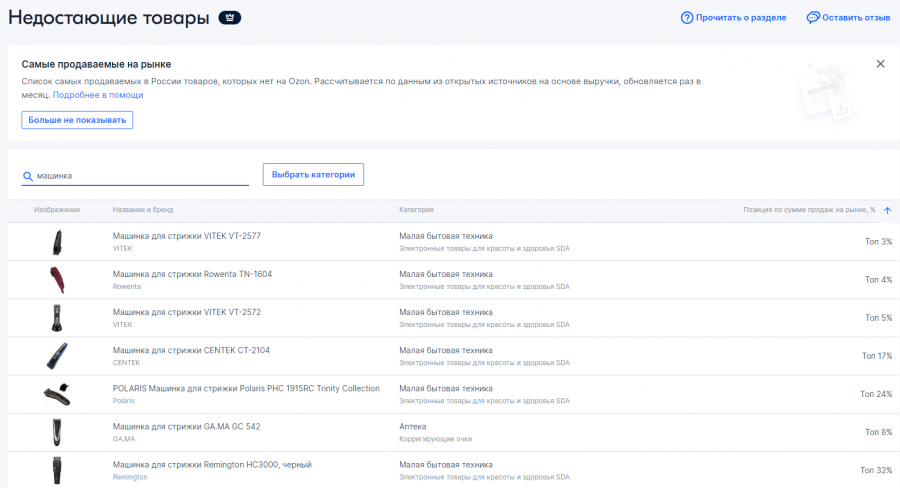
Task: Open VITEK VT-2577 product thumbnail
Action: coord(57,242)
